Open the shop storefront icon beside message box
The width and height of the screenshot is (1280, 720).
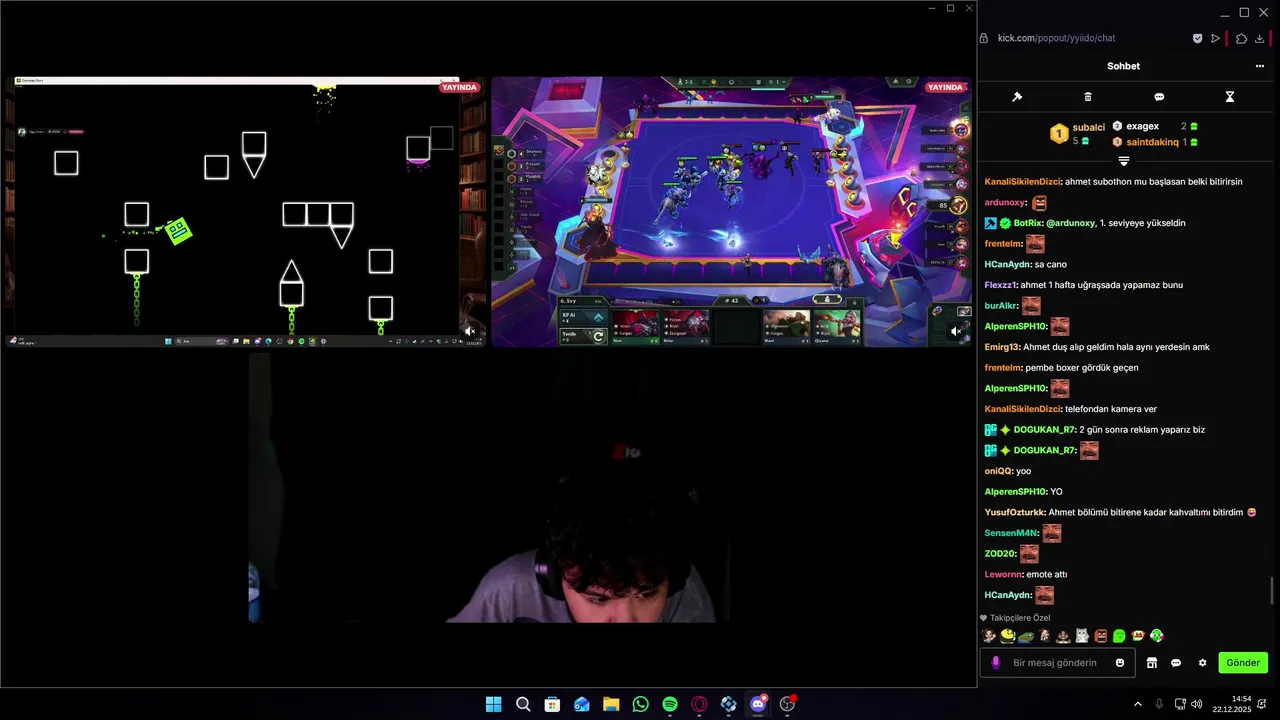tap(1151, 662)
